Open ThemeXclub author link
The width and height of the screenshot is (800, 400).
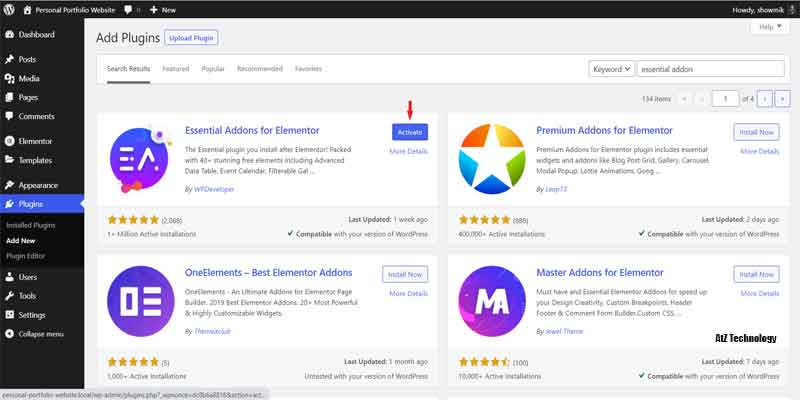(212, 332)
